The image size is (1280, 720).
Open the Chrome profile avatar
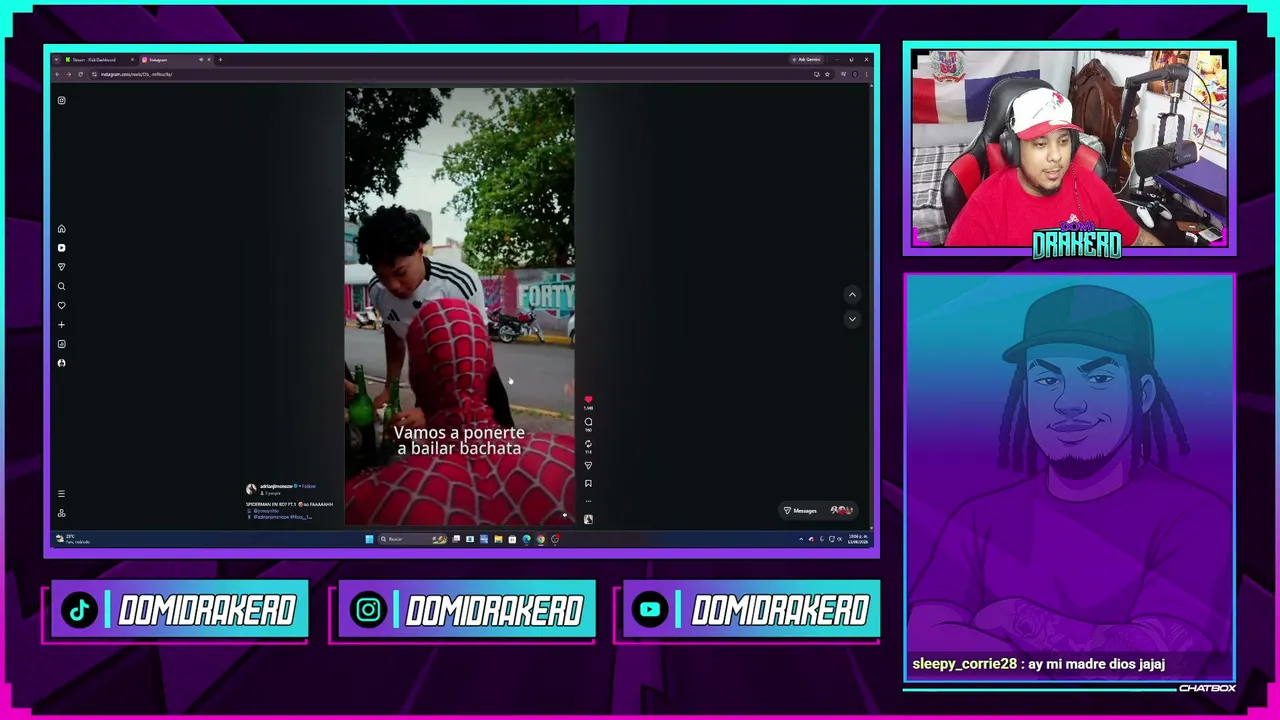click(855, 74)
